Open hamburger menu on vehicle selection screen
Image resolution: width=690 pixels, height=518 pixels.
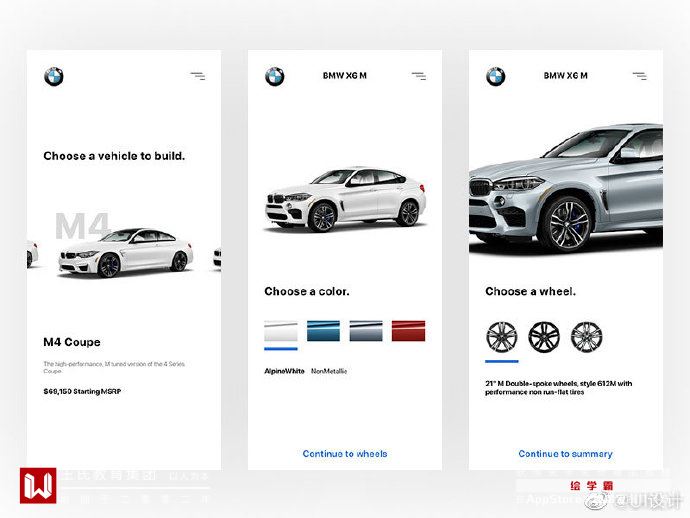pyautogui.click(x=198, y=76)
